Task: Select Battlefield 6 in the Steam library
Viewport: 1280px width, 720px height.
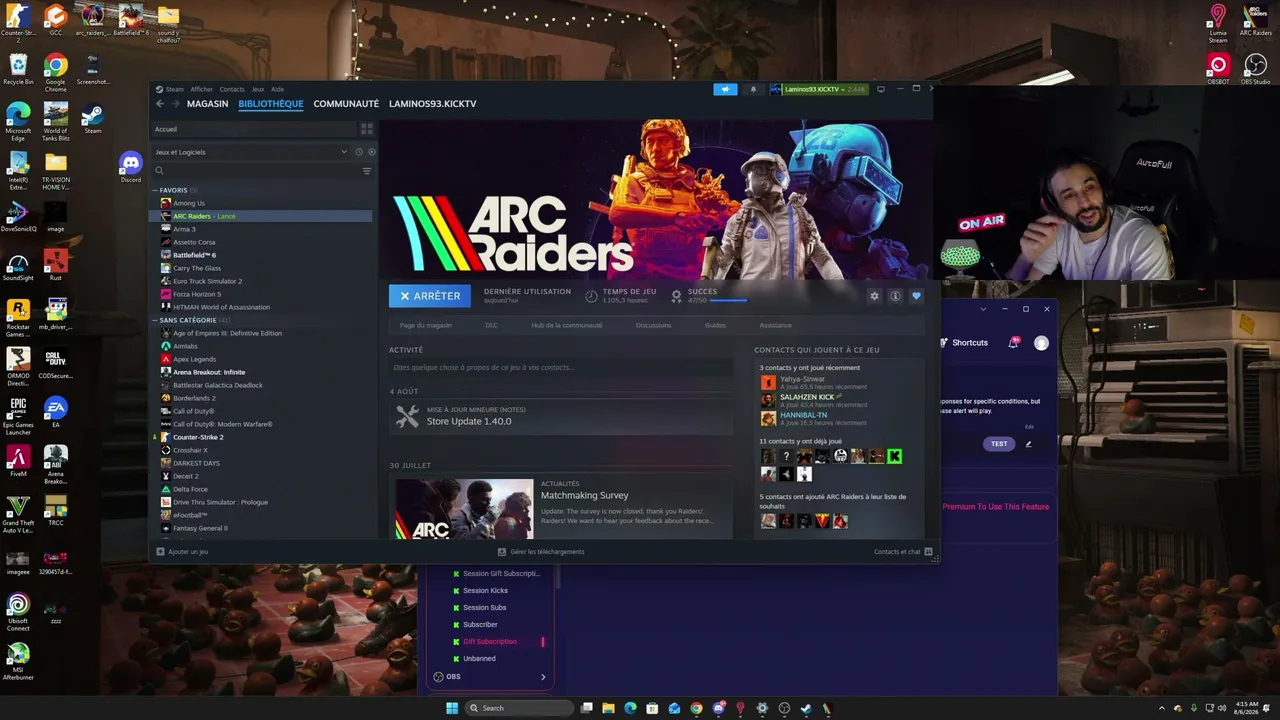Action: pos(194,255)
